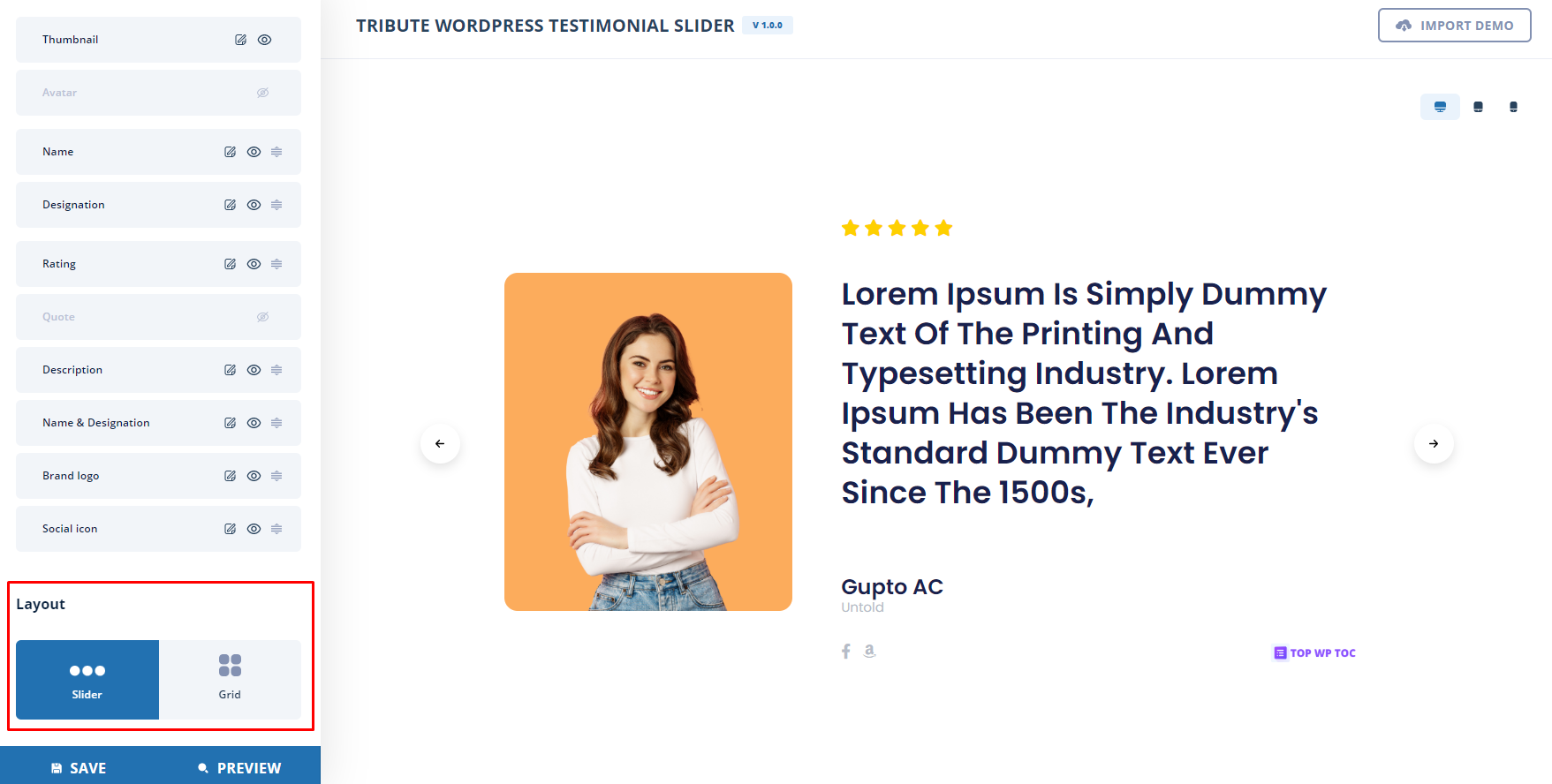Viewport: 1552px width, 784px height.
Task: Edit the Name & Designation element
Action: [x=230, y=423]
